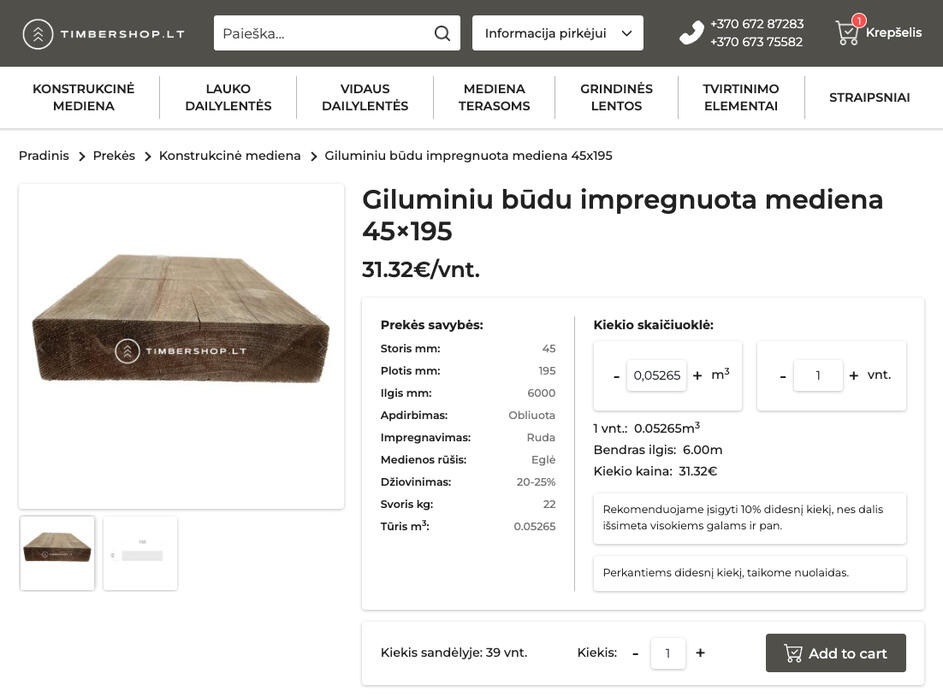
Task: Click the cart icon inside Add to cart
Action: coord(794,653)
